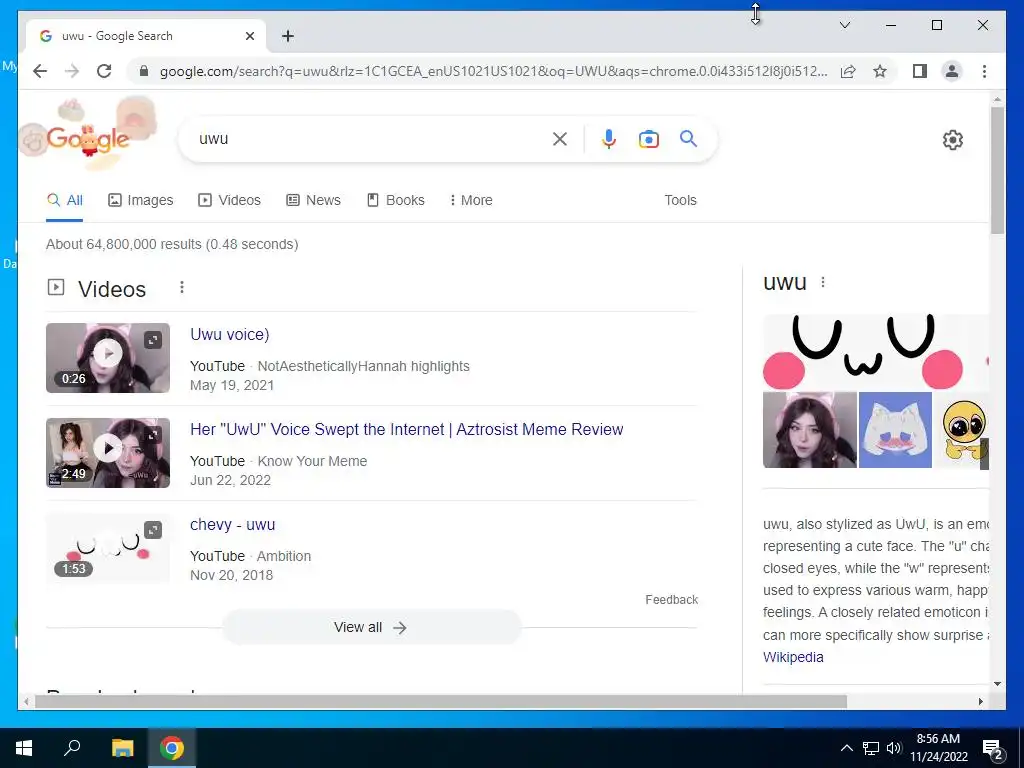The height and width of the screenshot is (768, 1024).
Task: Search by image camera icon
Action: (648, 138)
